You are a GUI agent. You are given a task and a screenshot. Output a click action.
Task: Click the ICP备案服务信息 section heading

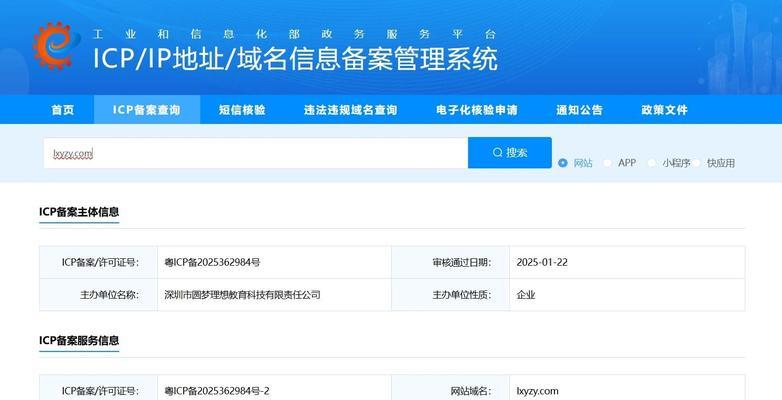click(79, 341)
